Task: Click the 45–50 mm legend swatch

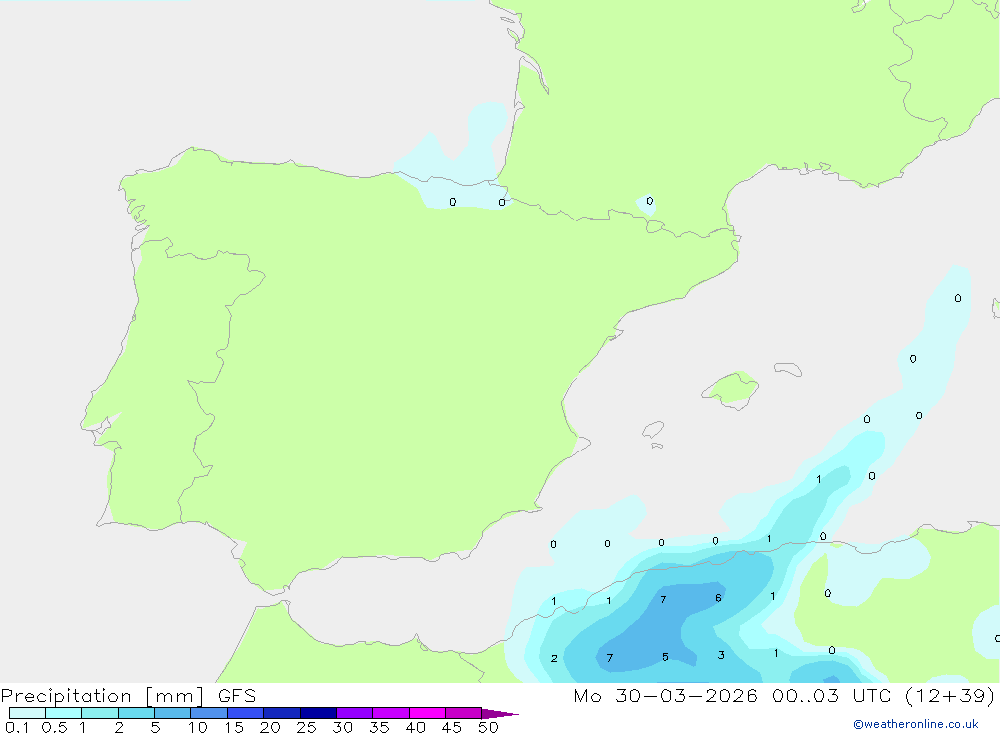Action: coord(463,713)
